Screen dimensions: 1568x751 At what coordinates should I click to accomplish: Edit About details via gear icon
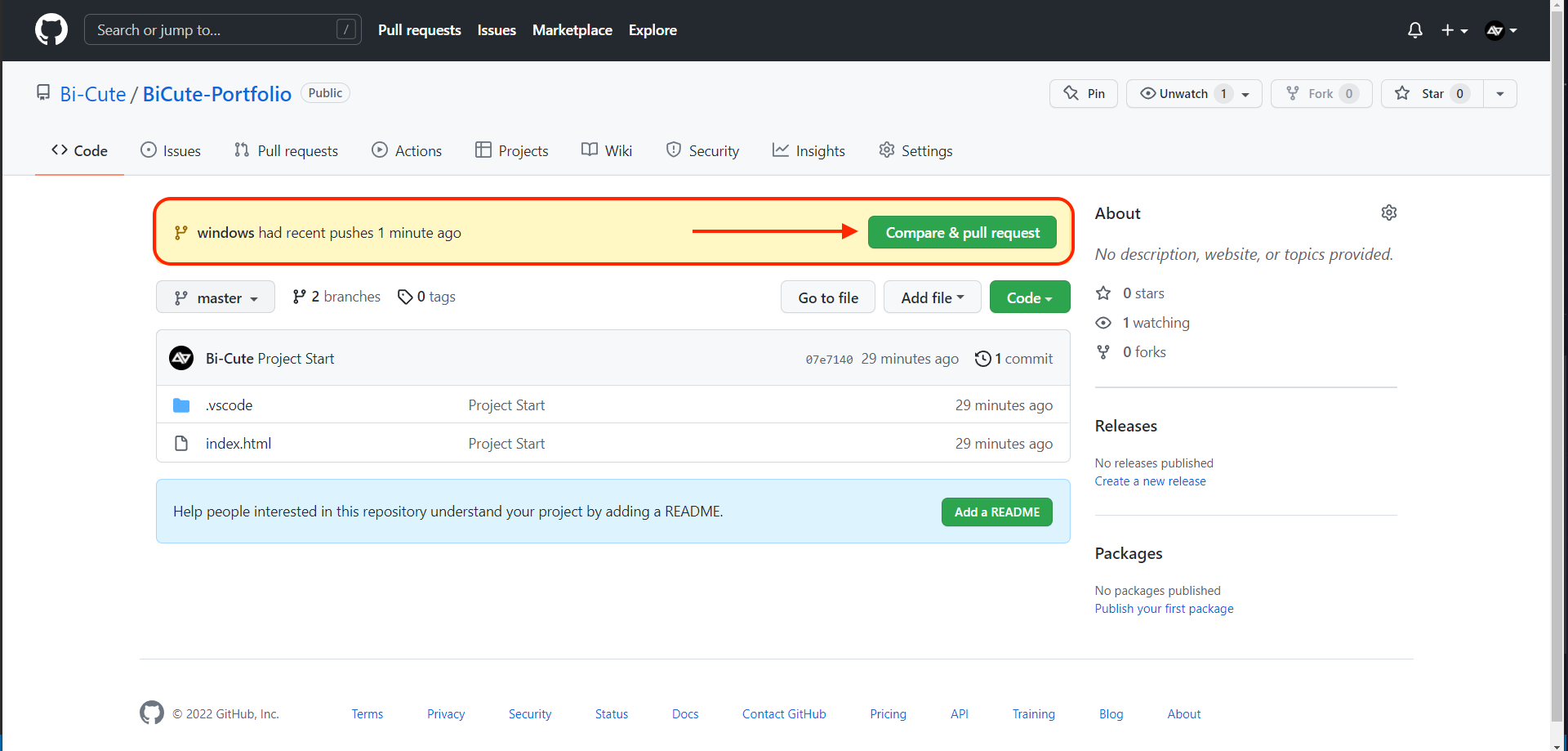click(1389, 212)
